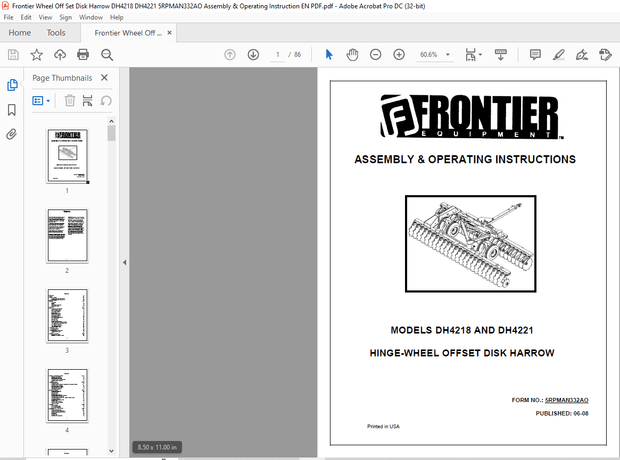Click the upload to cloud icon
The width and height of the screenshot is (620, 460).
(x=60, y=55)
